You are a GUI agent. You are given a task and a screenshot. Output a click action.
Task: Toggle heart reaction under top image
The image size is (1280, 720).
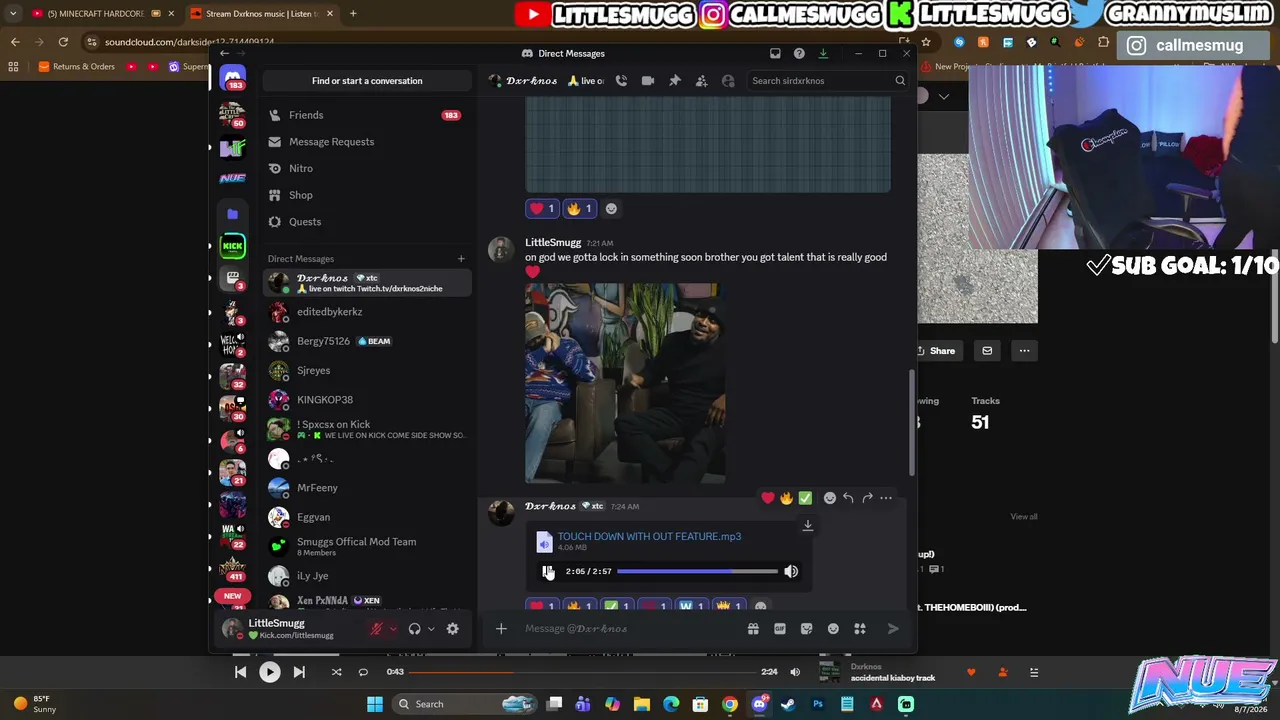click(x=543, y=209)
